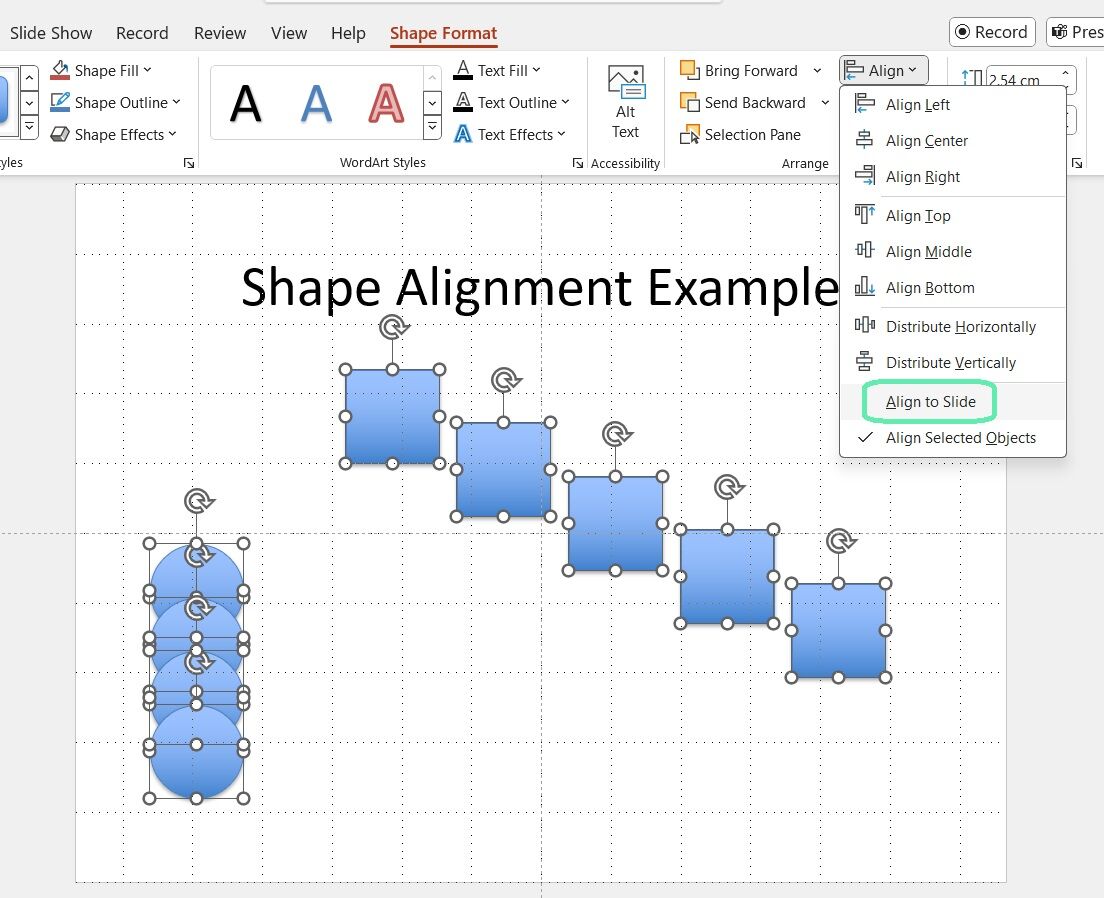The image size is (1104, 898).
Task: Open the Shape Effects dropdown
Action: click(x=113, y=135)
